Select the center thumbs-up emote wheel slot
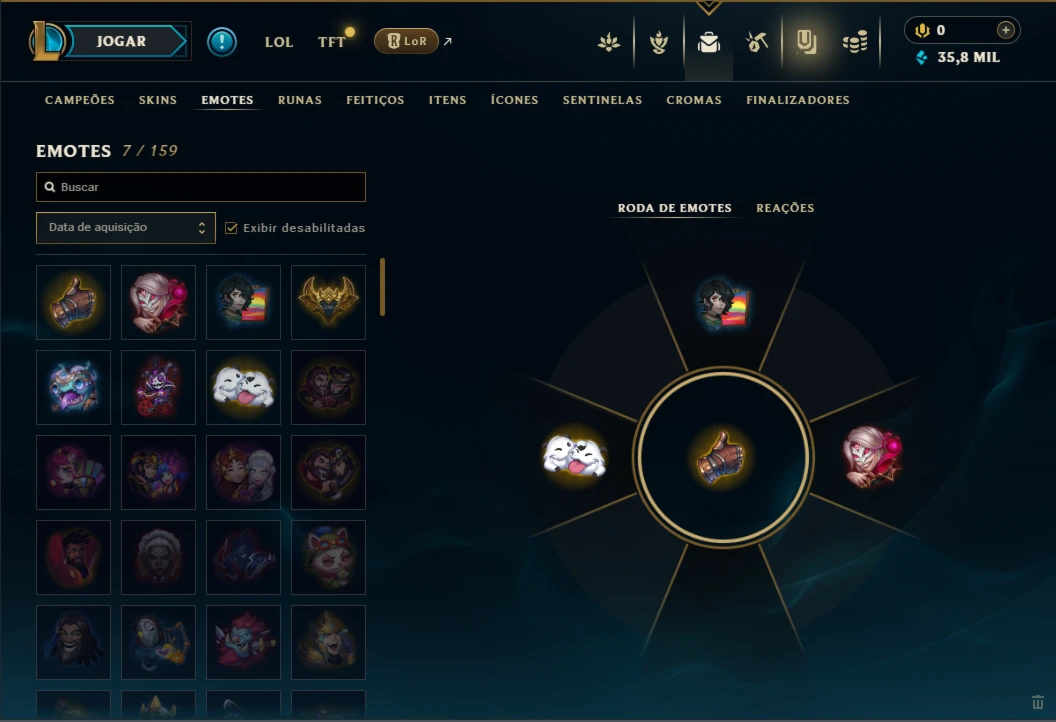The image size is (1056, 722). 723,457
